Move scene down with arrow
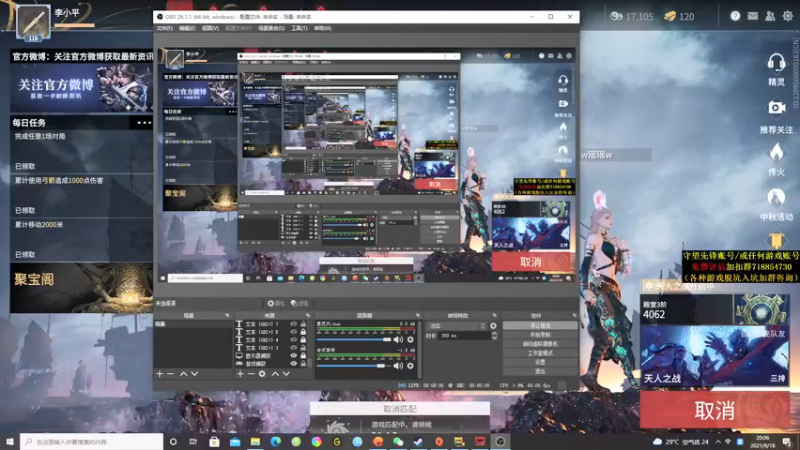 click(x=194, y=374)
